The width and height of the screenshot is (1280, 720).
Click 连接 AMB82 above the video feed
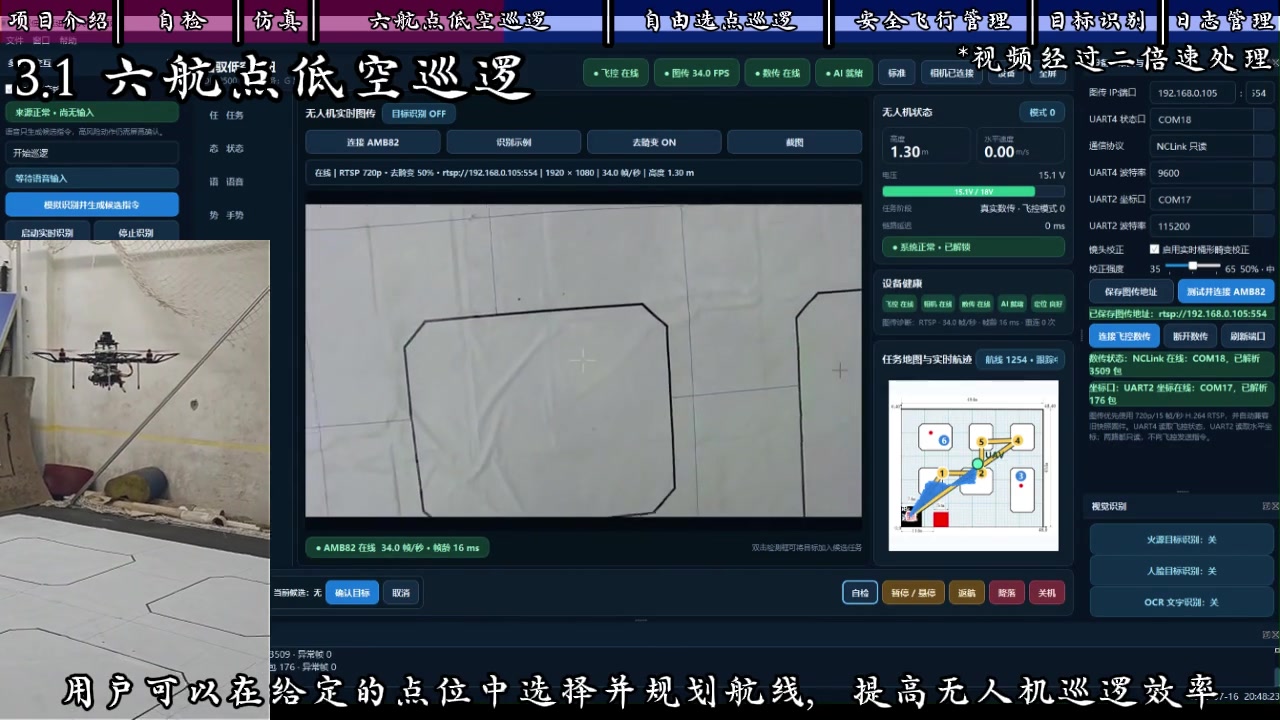(x=372, y=142)
